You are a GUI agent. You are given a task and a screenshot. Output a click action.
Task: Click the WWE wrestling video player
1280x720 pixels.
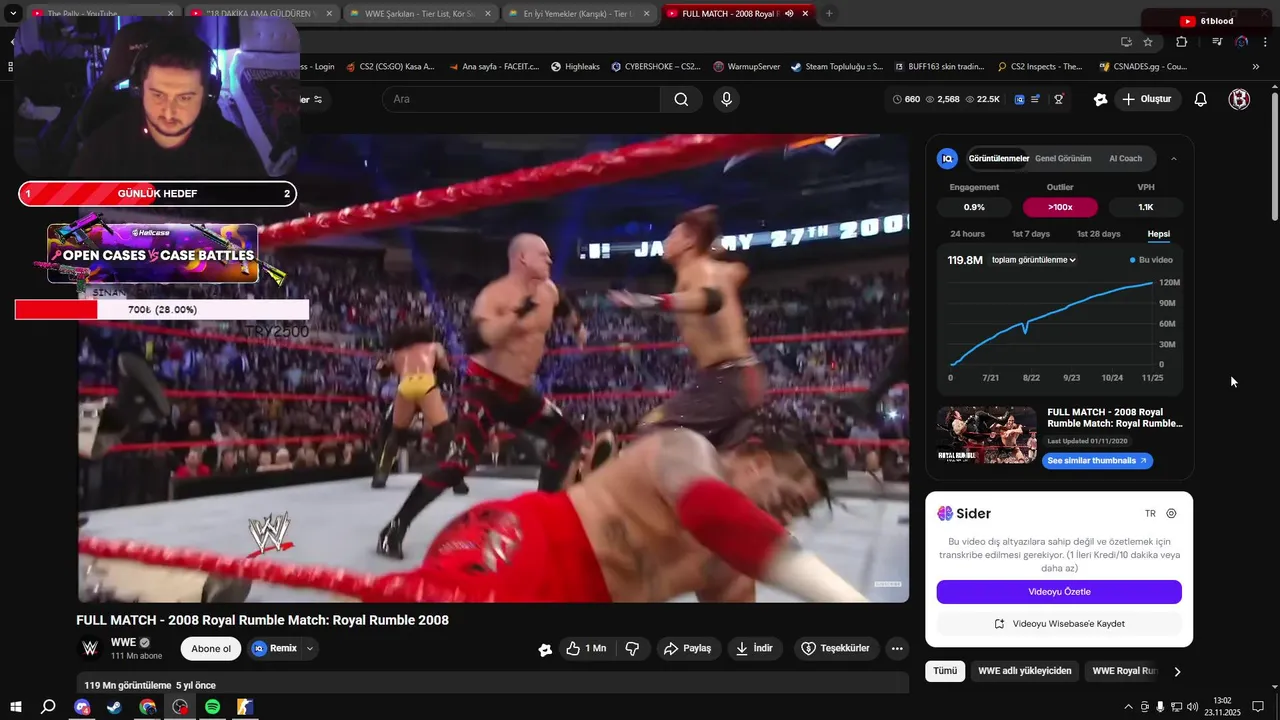[x=493, y=368]
